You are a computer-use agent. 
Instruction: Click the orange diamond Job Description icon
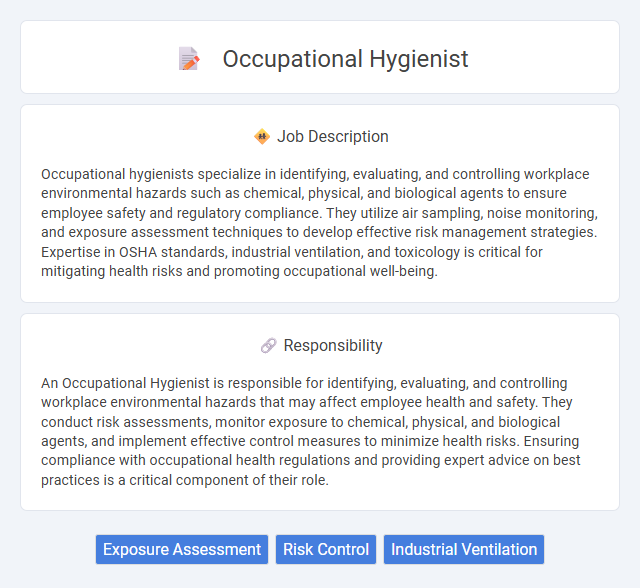click(262, 136)
